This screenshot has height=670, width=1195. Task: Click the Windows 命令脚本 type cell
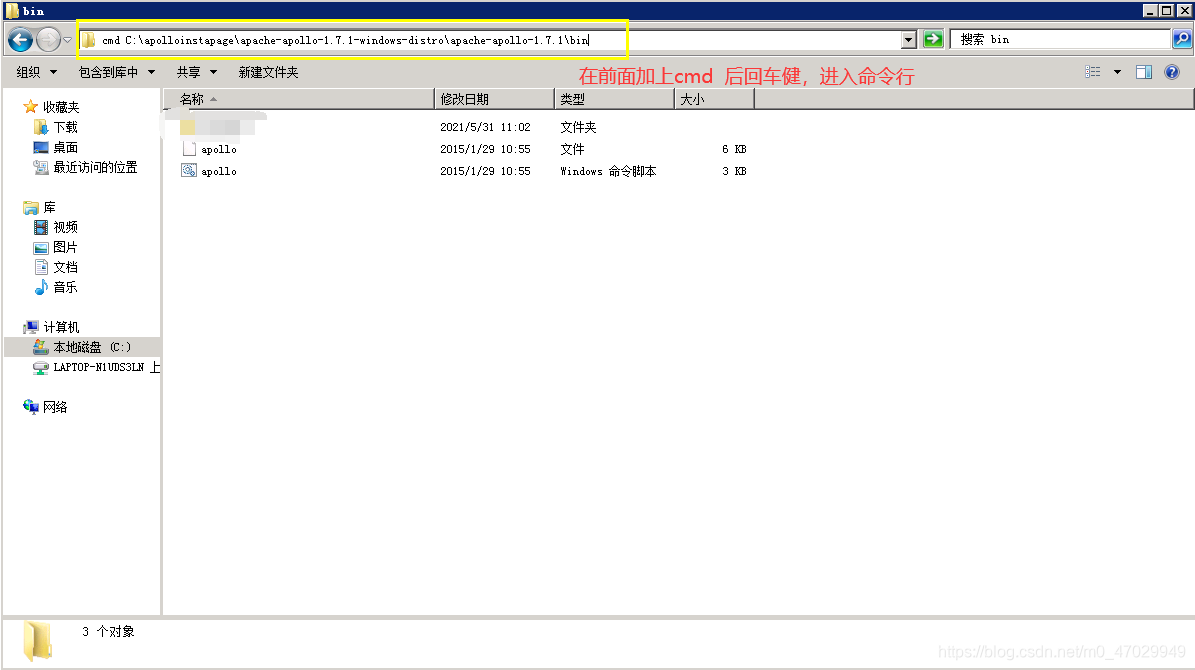pos(608,172)
